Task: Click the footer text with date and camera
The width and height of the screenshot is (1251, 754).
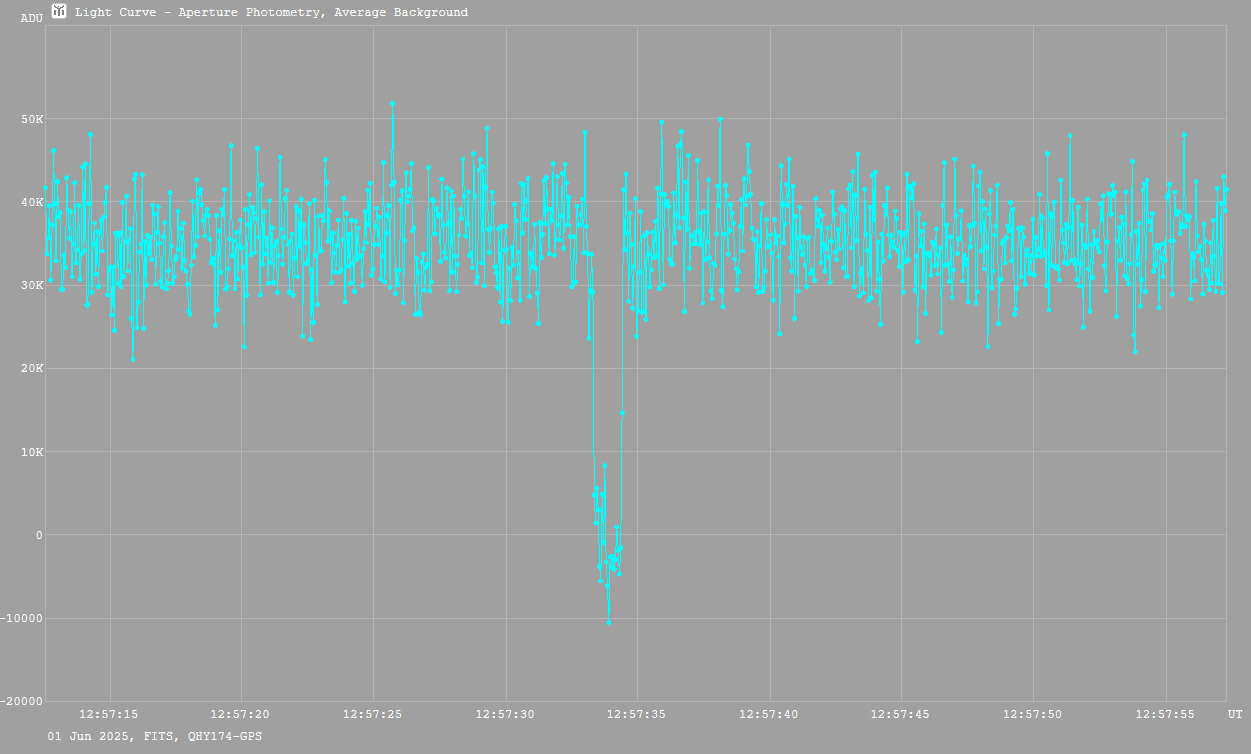Action: 155,736
